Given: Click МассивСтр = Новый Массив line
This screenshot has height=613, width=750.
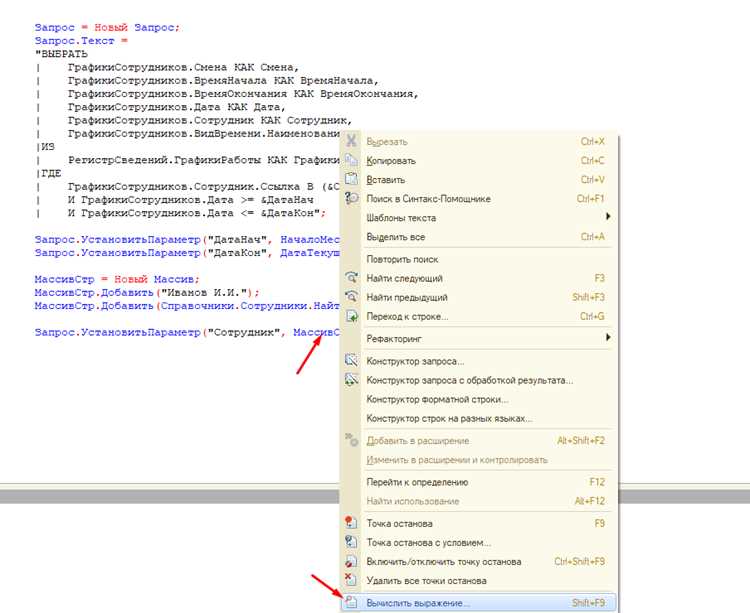Looking at the screenshot, I should (117, 279).
